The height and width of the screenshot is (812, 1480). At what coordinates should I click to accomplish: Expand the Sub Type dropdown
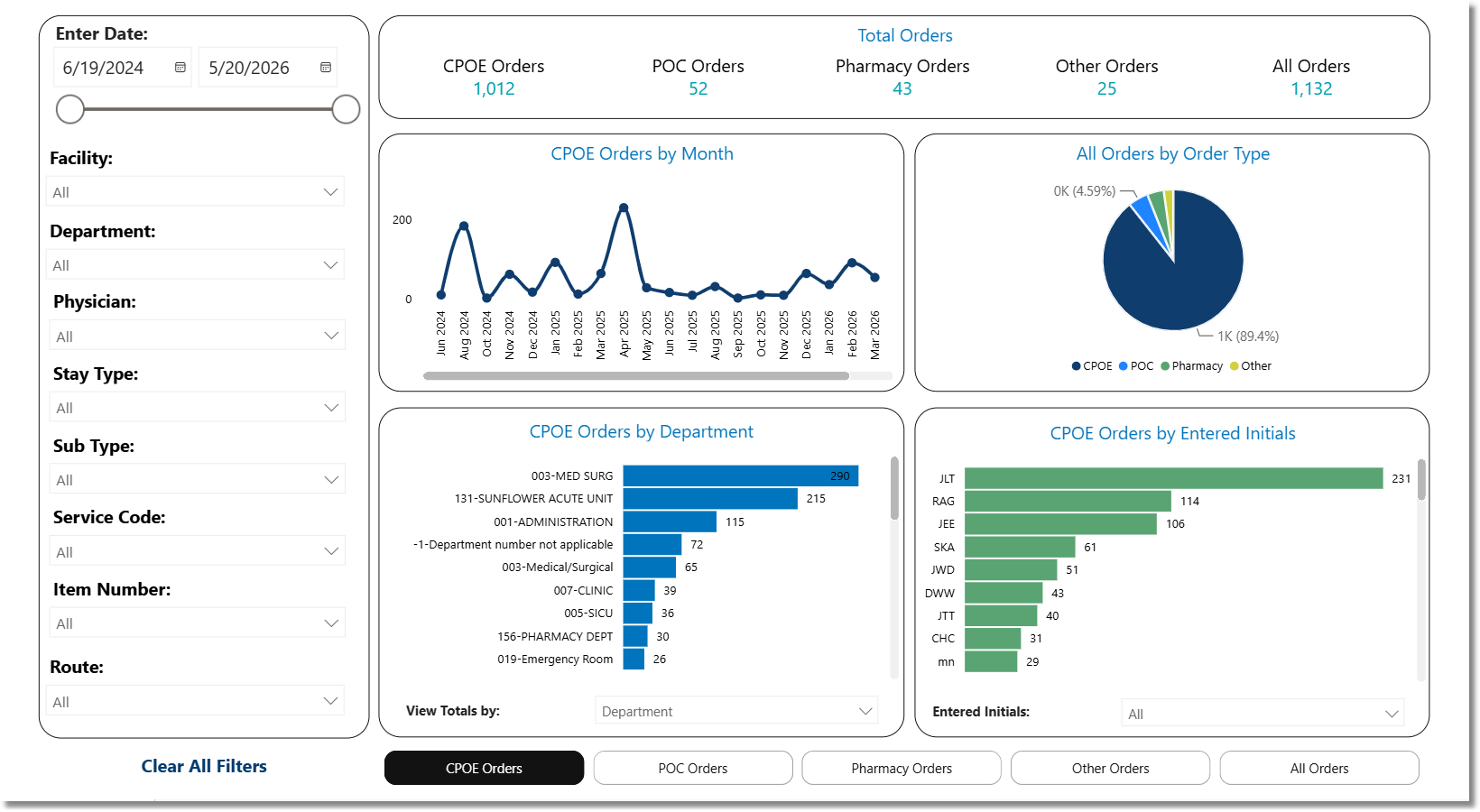pos(197,479)
